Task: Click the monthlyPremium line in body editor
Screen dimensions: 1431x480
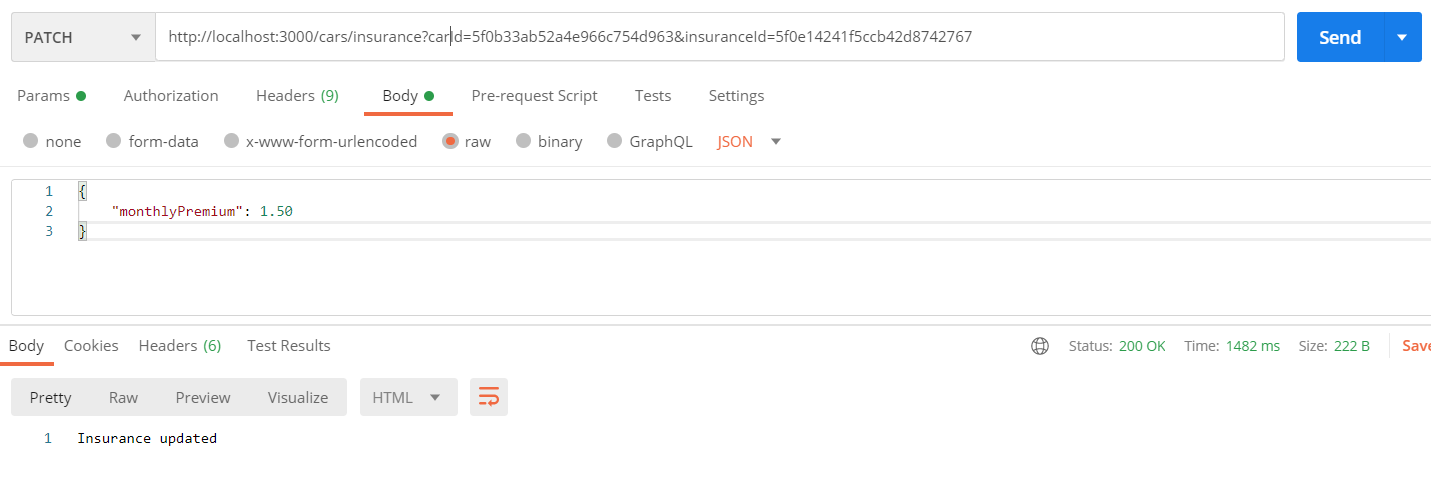Action: (x=202, y=211)
